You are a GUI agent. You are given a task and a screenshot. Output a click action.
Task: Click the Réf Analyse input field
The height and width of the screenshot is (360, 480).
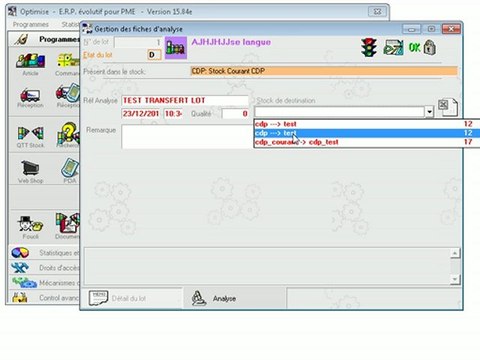tap(185, 100)
